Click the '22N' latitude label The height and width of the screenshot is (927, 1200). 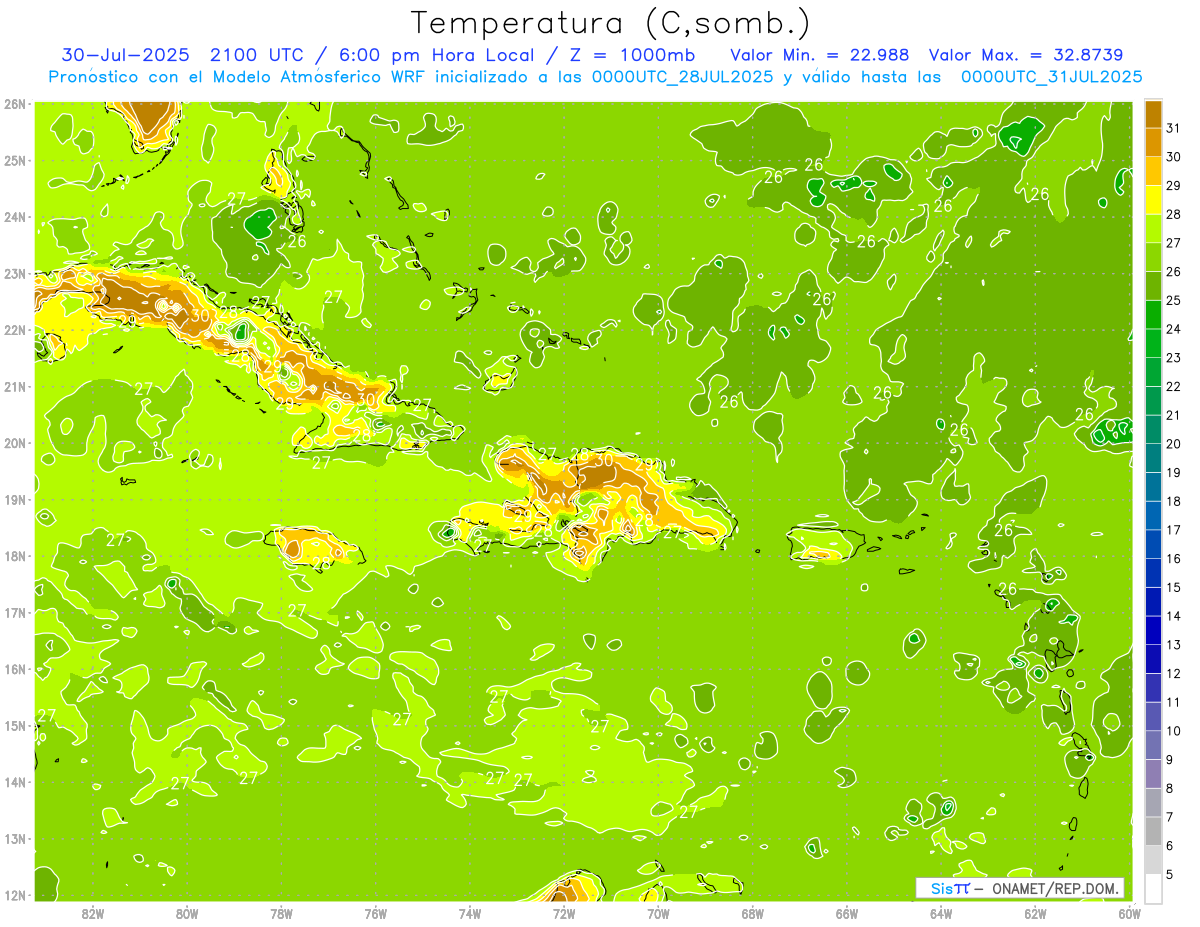(x=15, y=330)
